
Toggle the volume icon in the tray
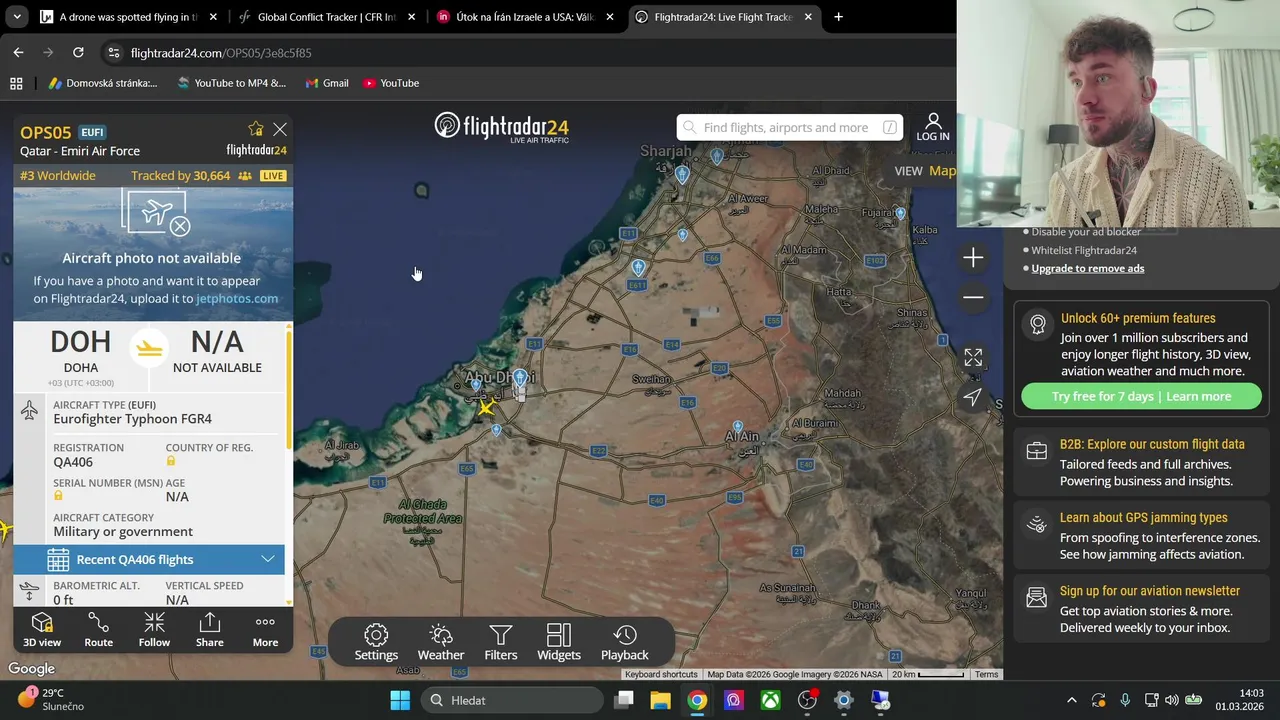[x=1171, y=700]
